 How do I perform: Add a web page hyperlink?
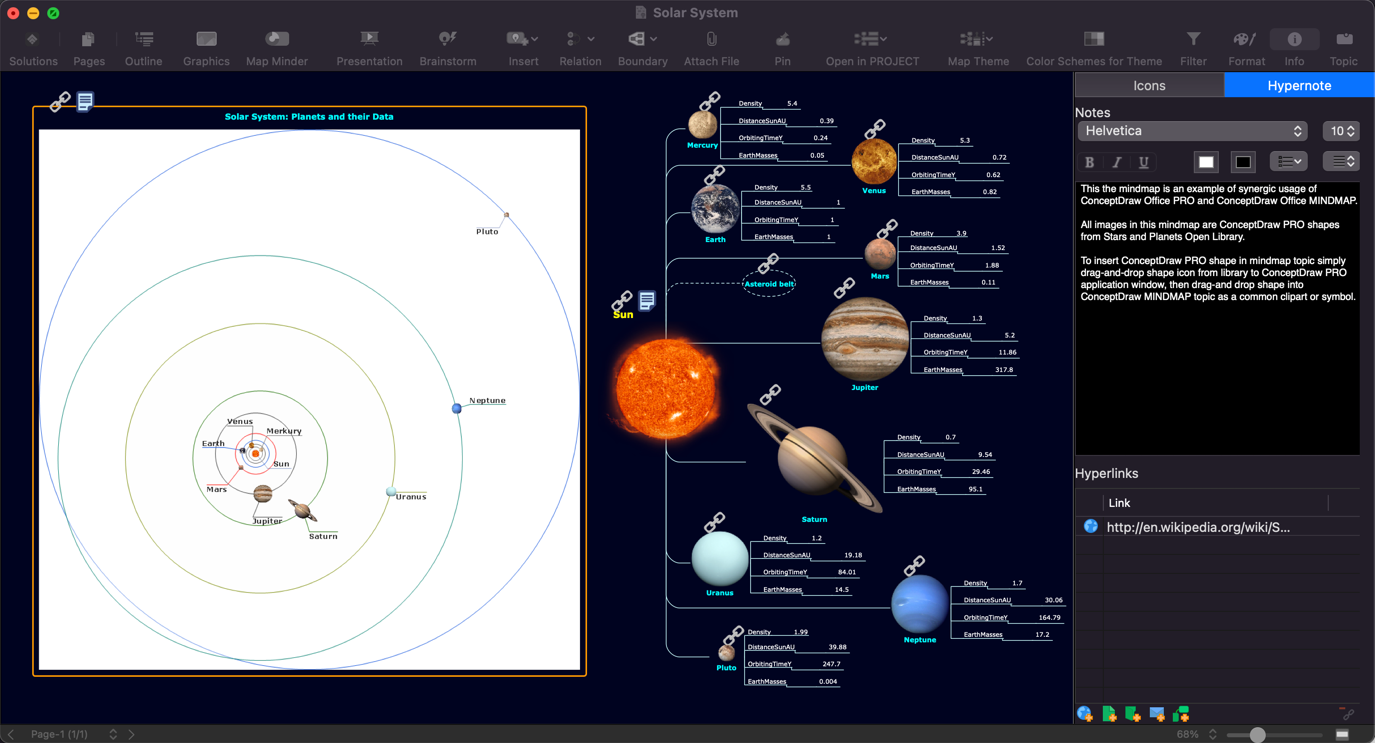pyautogui.click(x=1085, y=714)
